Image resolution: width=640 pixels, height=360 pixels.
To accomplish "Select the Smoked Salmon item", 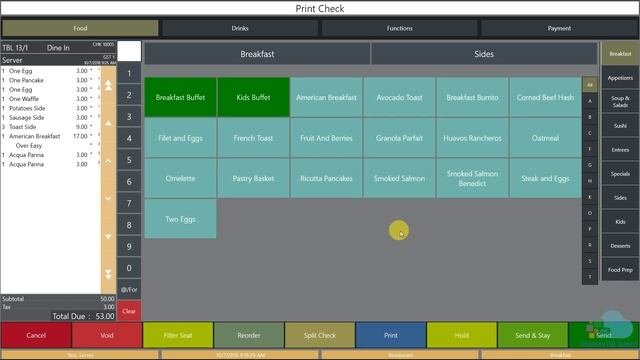I will tap(399, 178).
